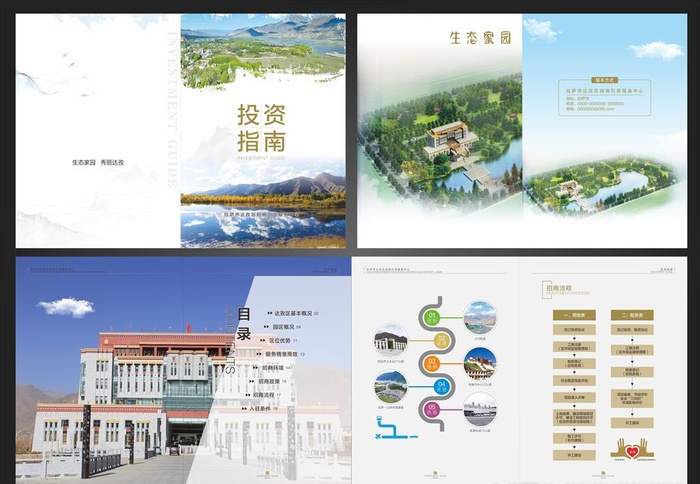Click the Potala Palace circular photo

[x=480, y=363]
